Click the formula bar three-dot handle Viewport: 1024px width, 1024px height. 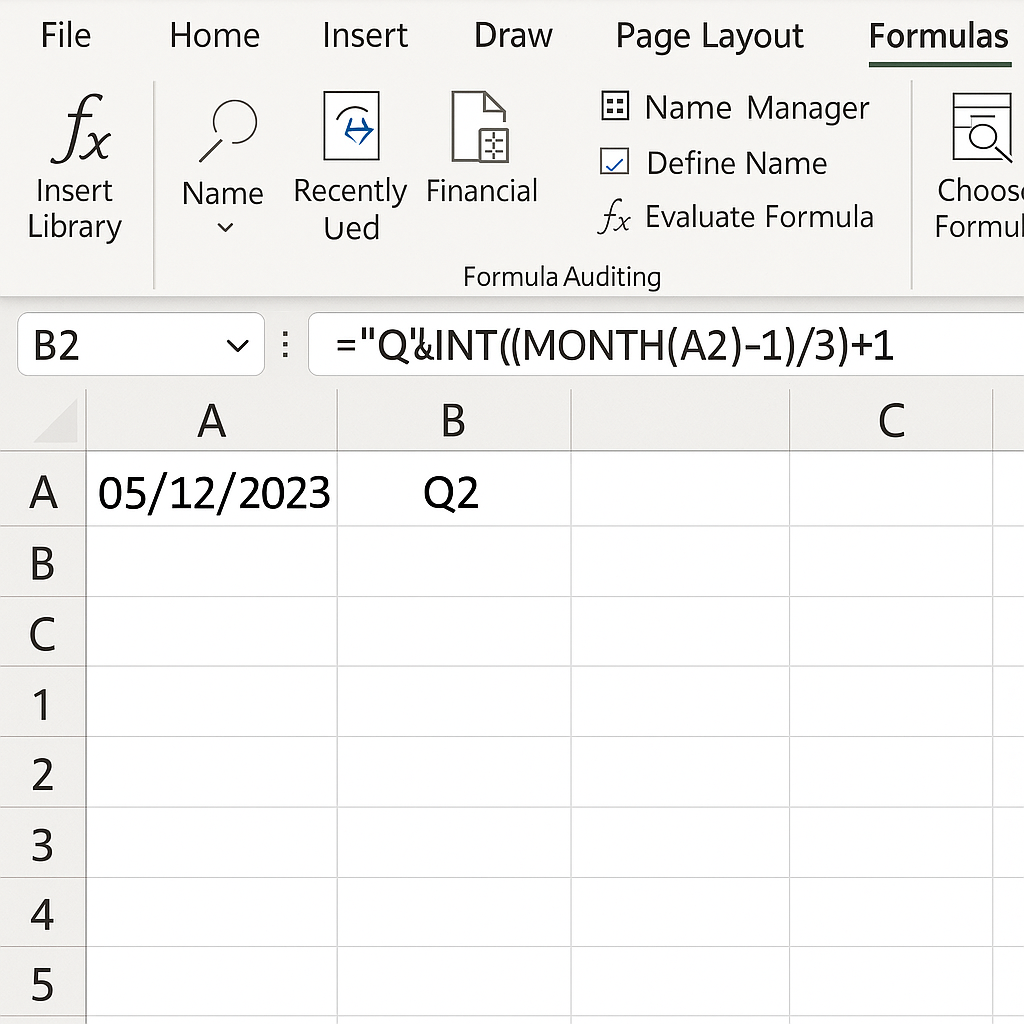[x=287, y=346]
